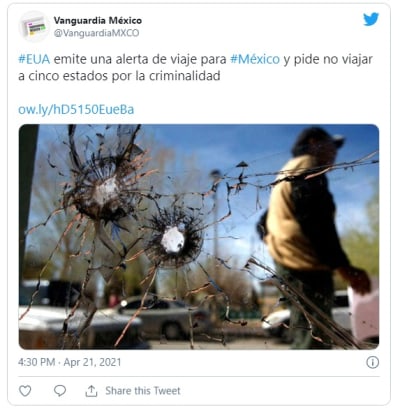Click the Twitter bird logo
400x409 pixels.
click(371, 19)
